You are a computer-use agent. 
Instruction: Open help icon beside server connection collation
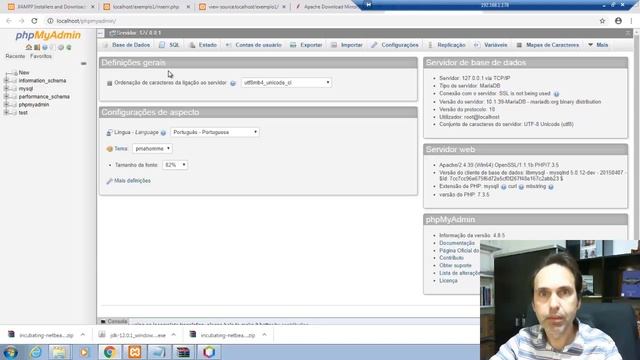[233, 83]
